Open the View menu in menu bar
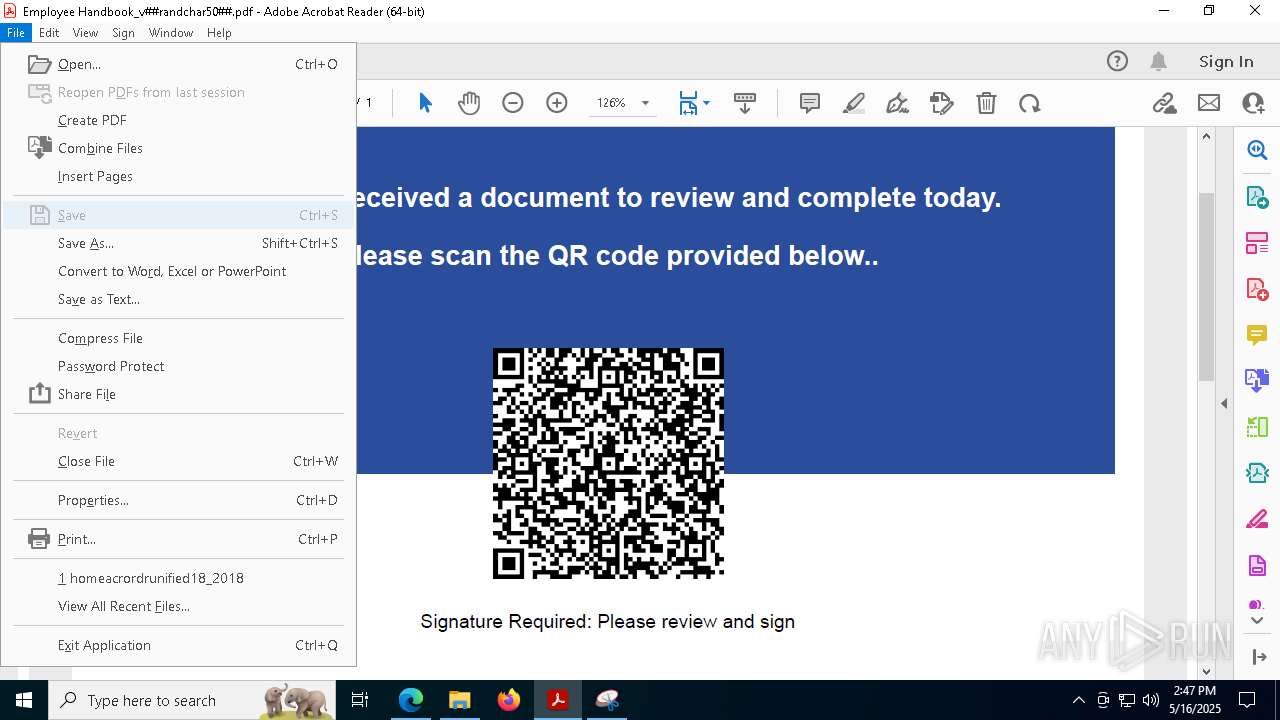 point(85,32)
